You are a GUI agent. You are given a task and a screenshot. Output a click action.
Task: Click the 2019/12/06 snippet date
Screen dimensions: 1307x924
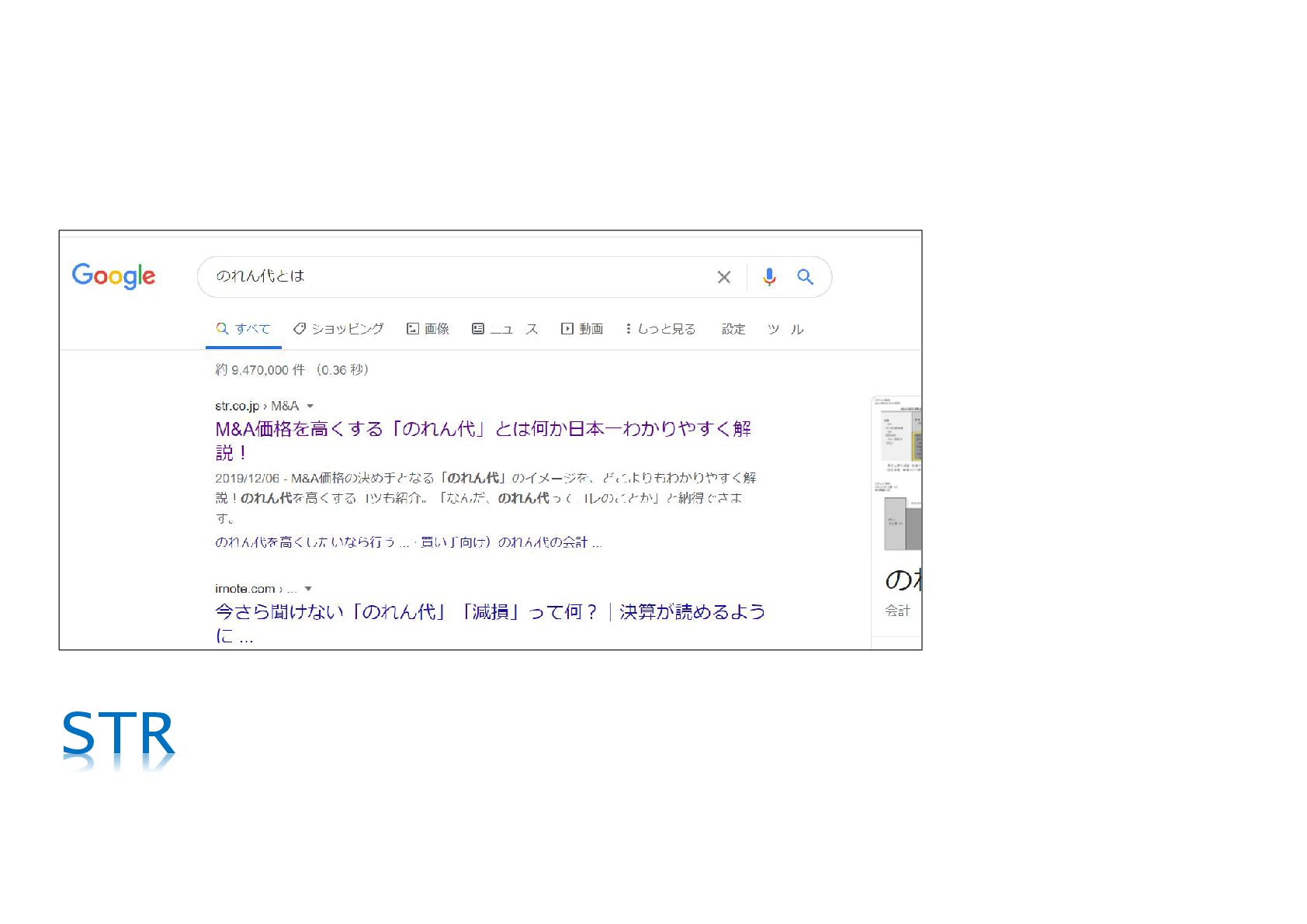[x=247, y=478]
